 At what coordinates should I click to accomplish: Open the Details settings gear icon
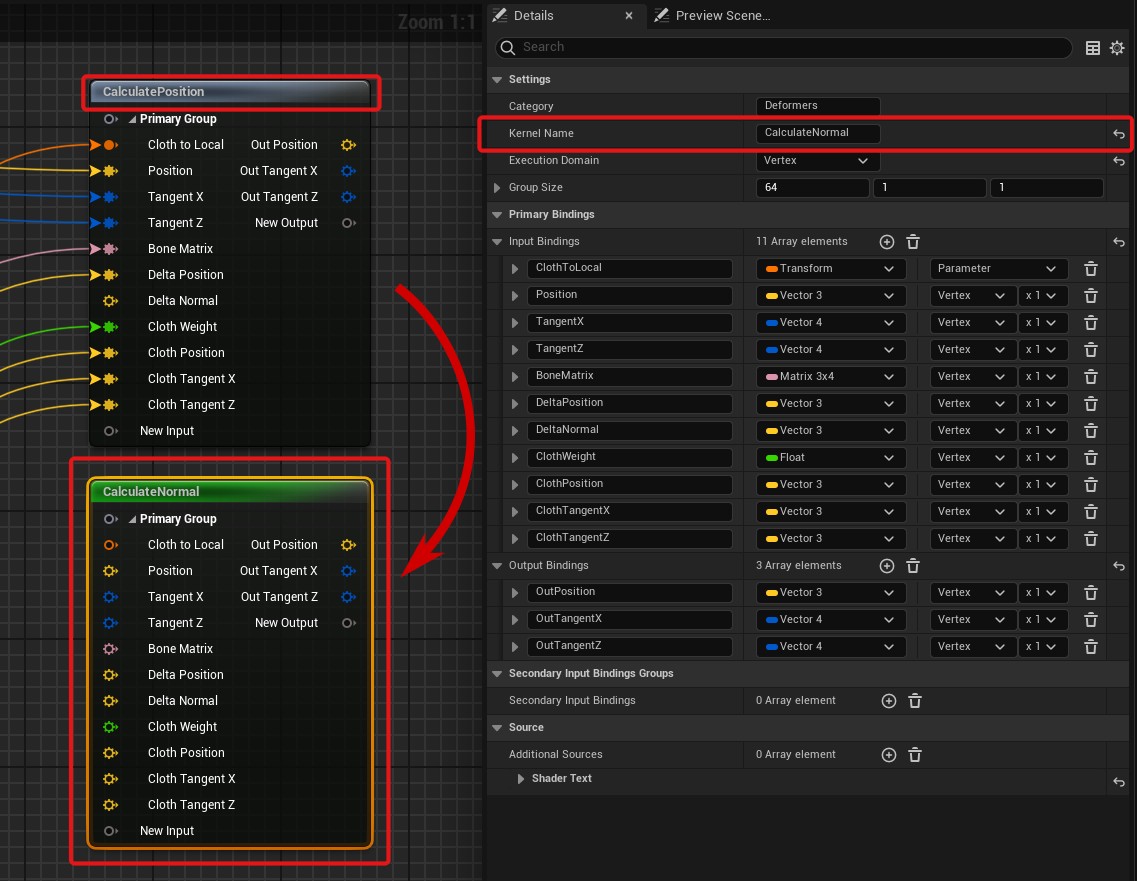coord(1117,48)
